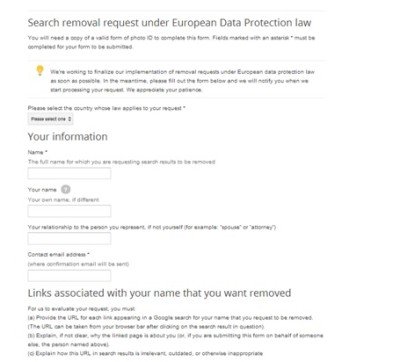
Task: Click the 'Name *' field label
Action: click(x=38, y=152)
